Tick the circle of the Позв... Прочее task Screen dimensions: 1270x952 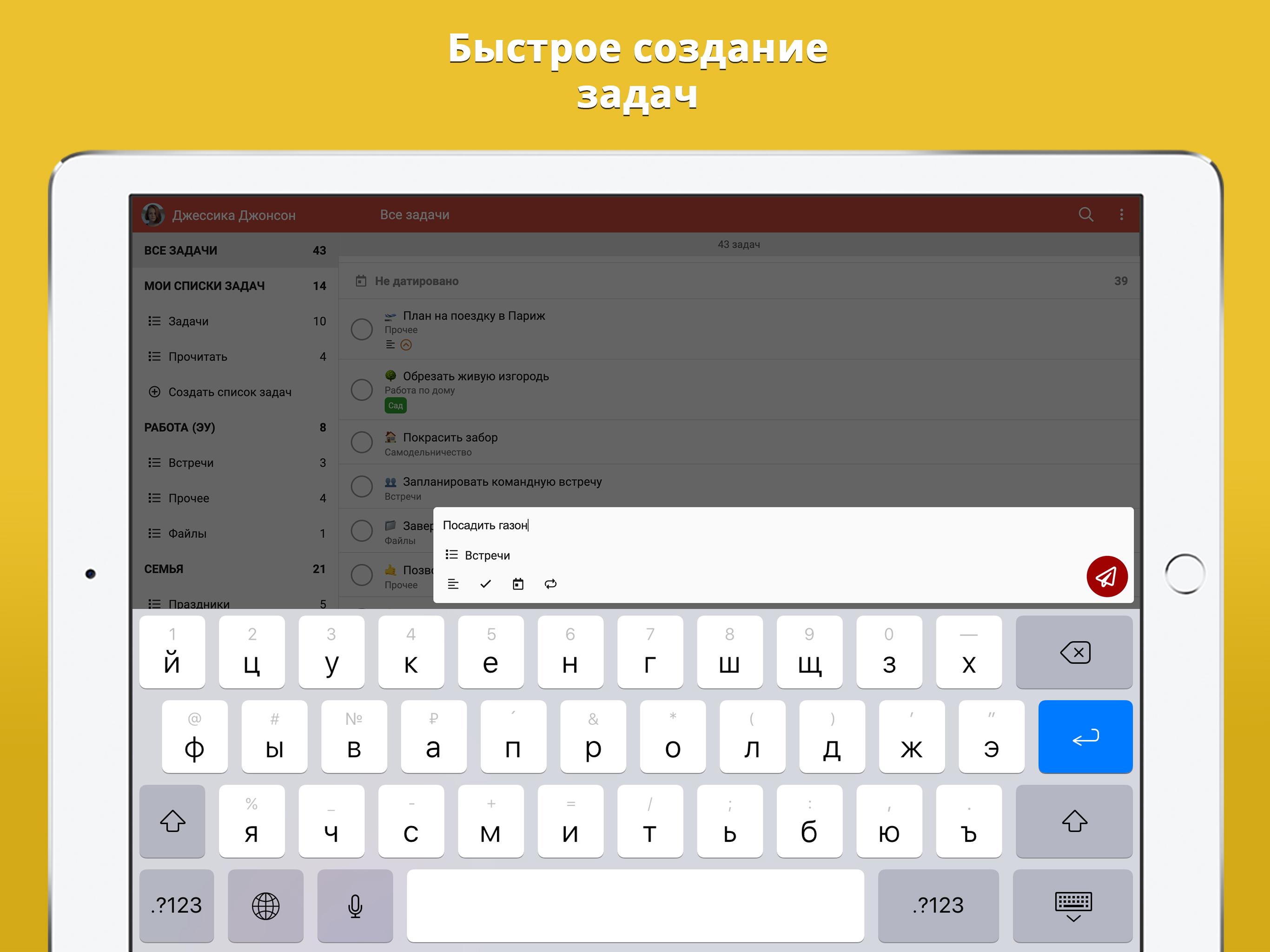(362, 575)
